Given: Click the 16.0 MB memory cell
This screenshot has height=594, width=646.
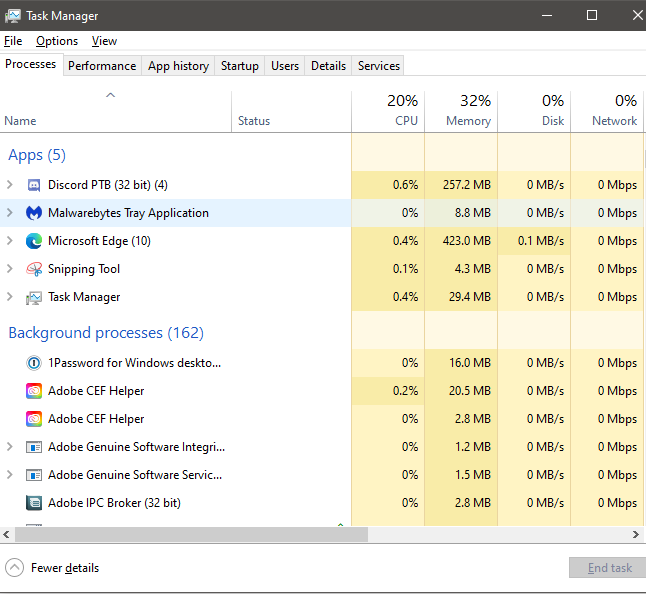Looking at the screenshot, I should coord(461,363).
